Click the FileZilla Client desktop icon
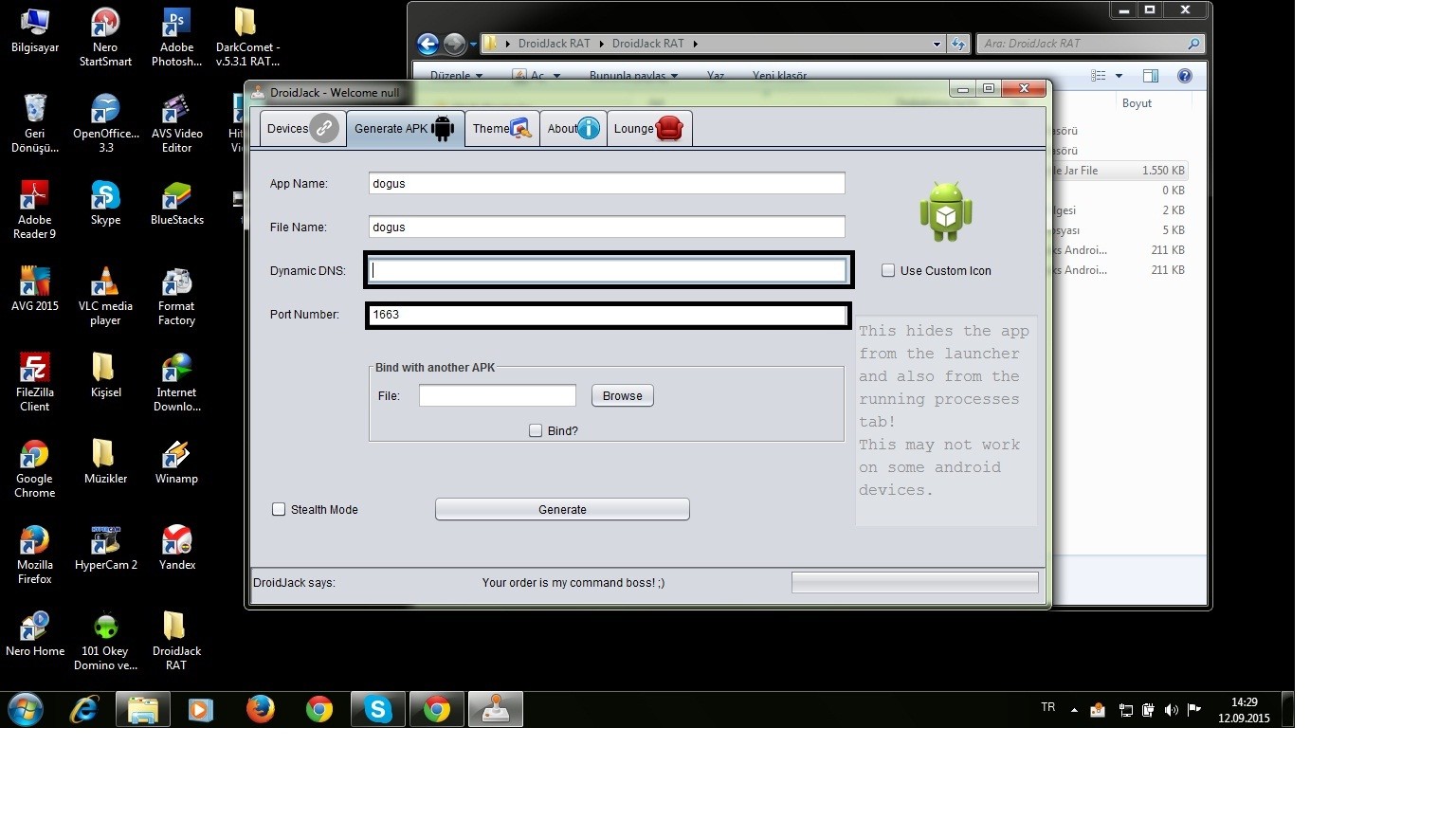Image resolution: width=1456 pixels, height=819 pixels. [x=35, y=382]
